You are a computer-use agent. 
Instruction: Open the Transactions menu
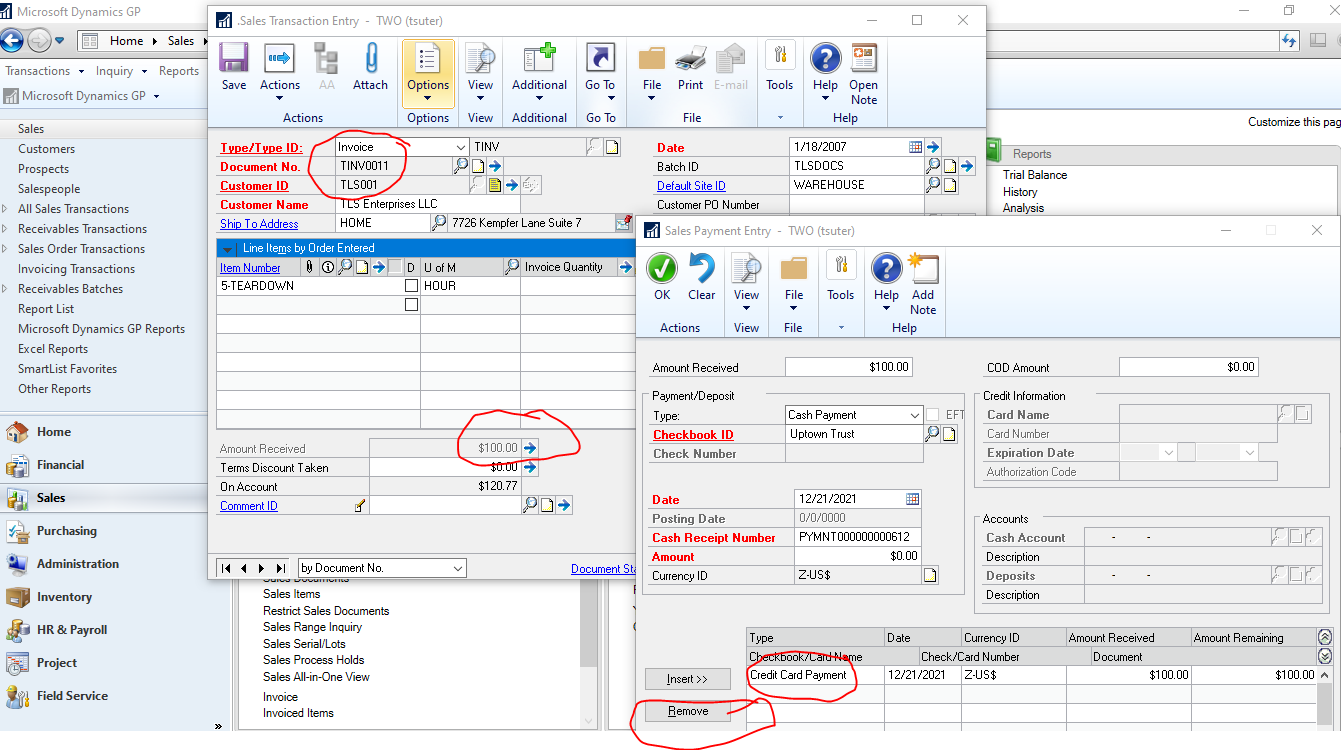click(x=44, y=71)
